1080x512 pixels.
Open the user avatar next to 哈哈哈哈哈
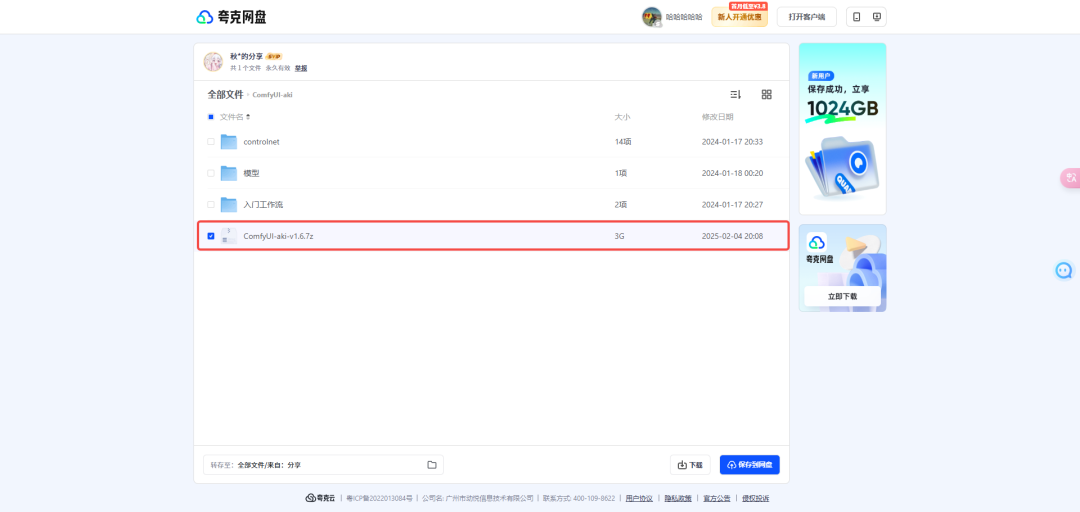[x=652, y=17]
